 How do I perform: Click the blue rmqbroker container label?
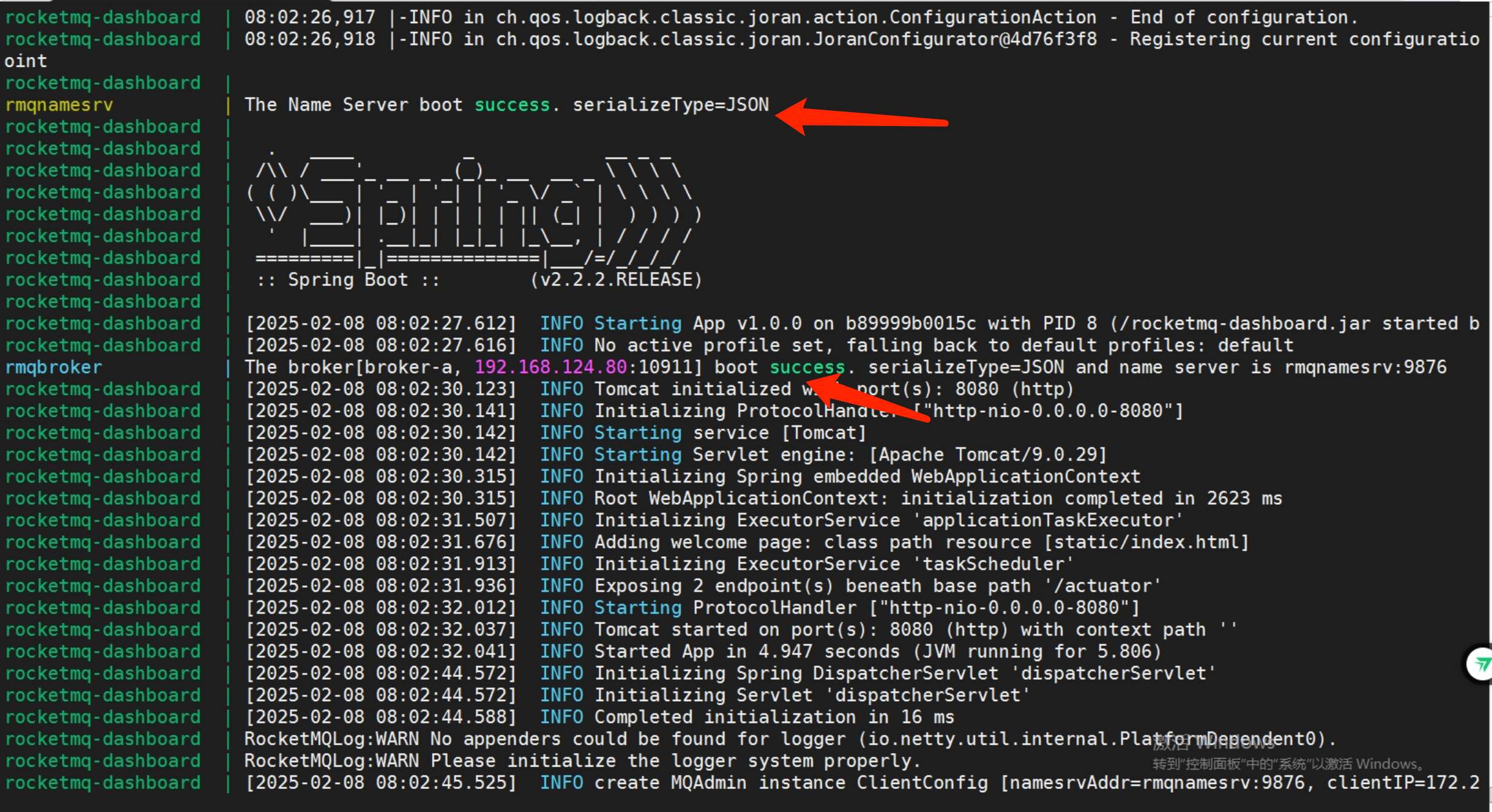click(53, 367)
